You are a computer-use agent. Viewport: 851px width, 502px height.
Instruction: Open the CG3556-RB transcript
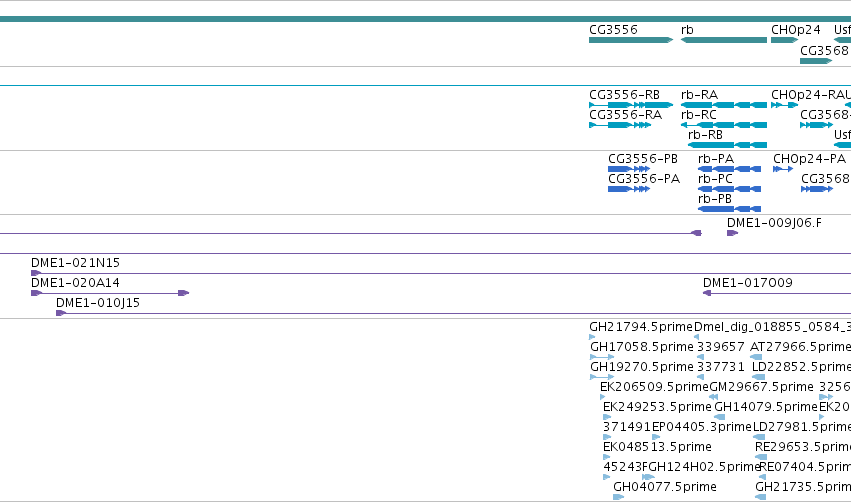click(x=631, y=105)
